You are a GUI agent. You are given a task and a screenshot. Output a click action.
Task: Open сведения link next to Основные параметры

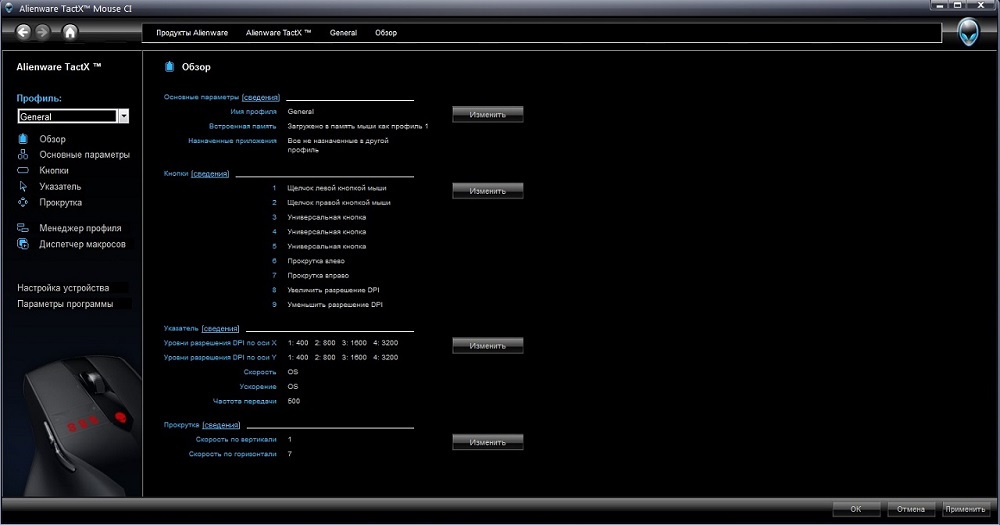coord(261,97)
